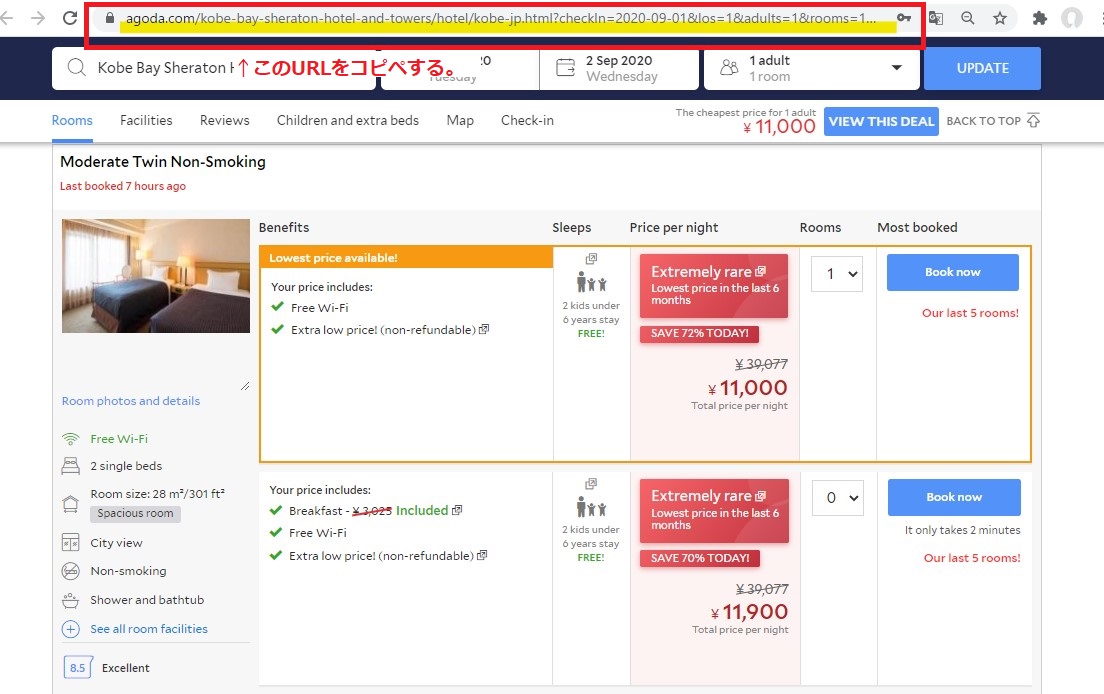
Task: Open Rooms quantity dropdown showing 1
Action: (x=837, y=273)
